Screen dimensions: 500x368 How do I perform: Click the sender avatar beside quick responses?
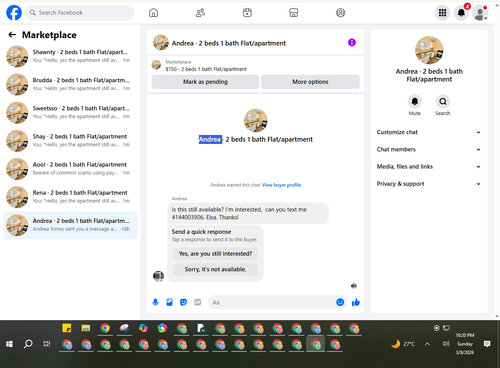(158, 276)
